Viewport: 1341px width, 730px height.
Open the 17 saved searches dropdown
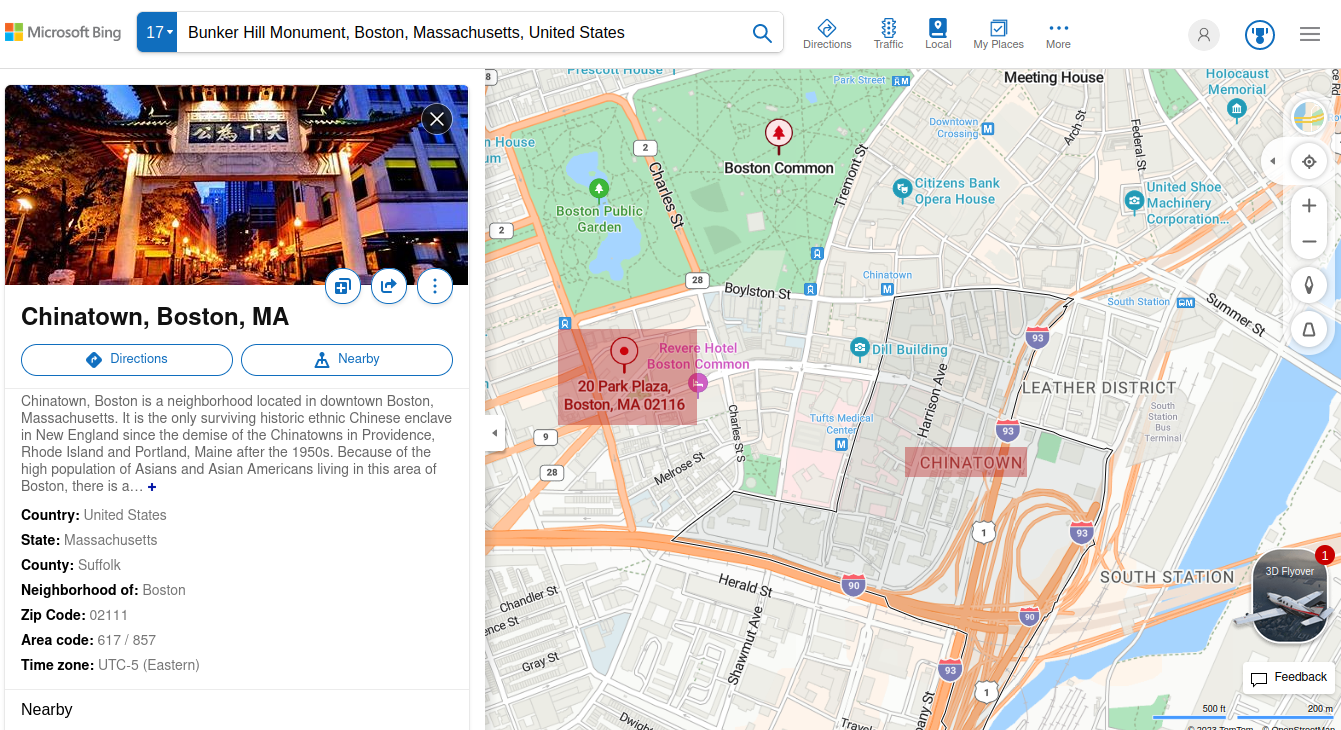(157, 32)
